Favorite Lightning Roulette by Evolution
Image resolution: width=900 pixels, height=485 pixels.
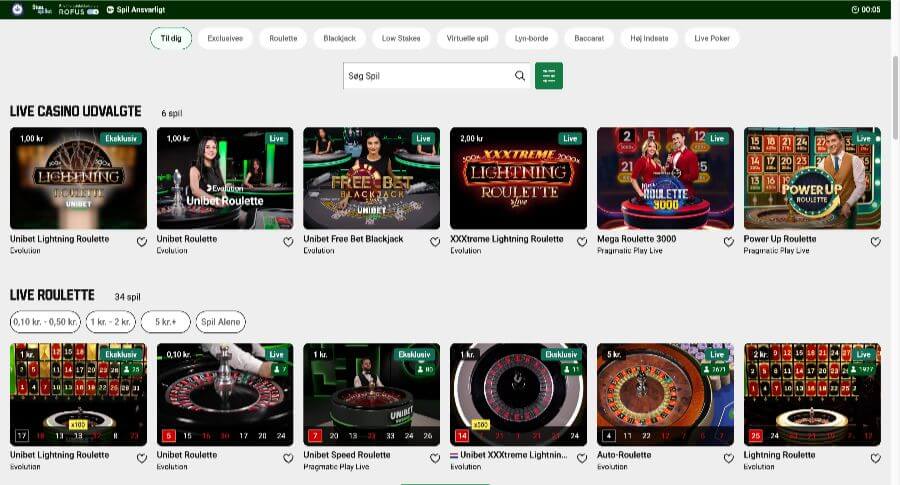tap(875, 458)
